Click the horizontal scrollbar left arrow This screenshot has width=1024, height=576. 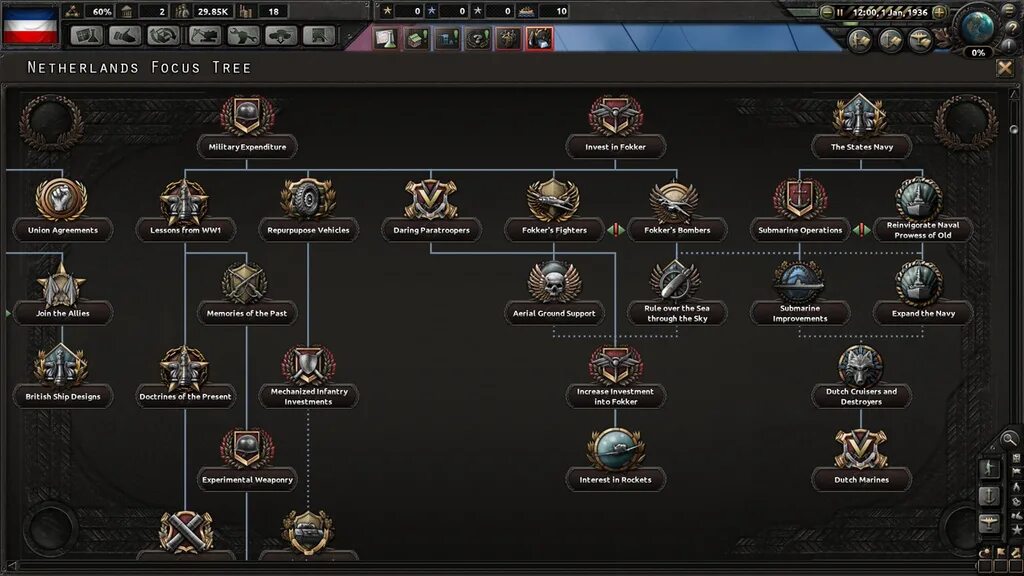[x=12, y=565]
